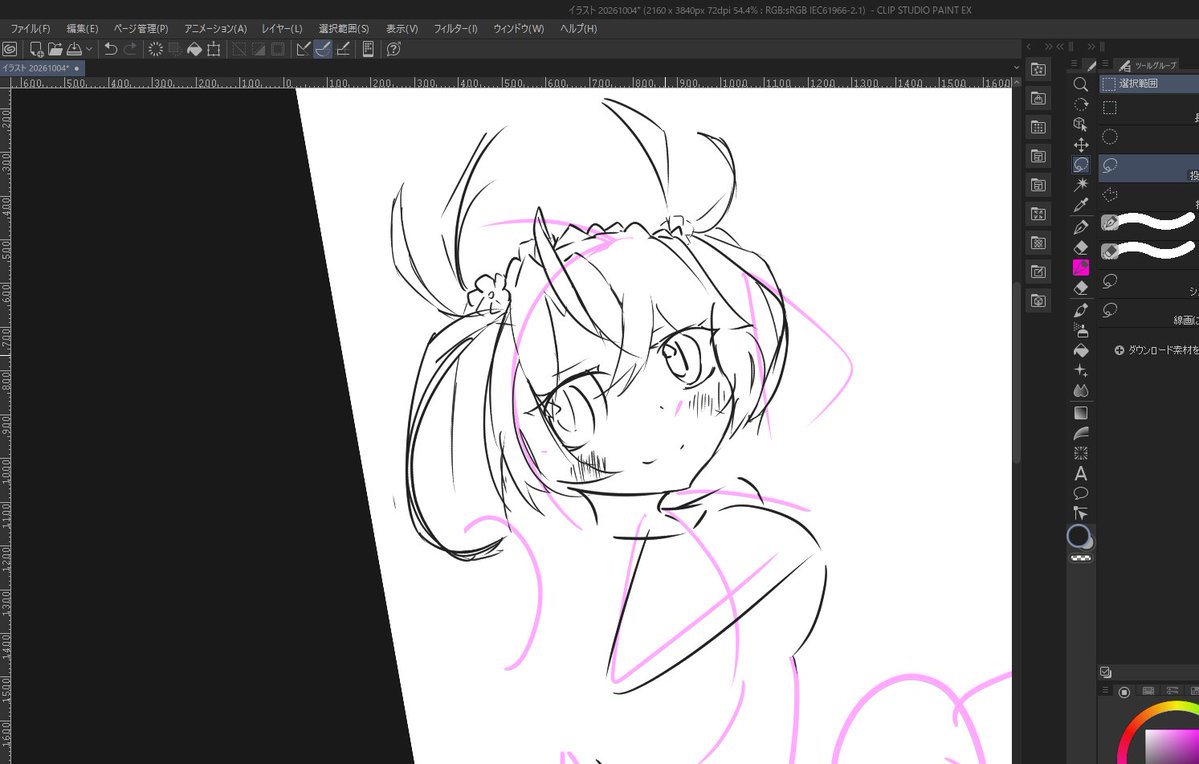Select the Balloon tool
Viewport: 1199px width, 764px height.
point(1080,493)
